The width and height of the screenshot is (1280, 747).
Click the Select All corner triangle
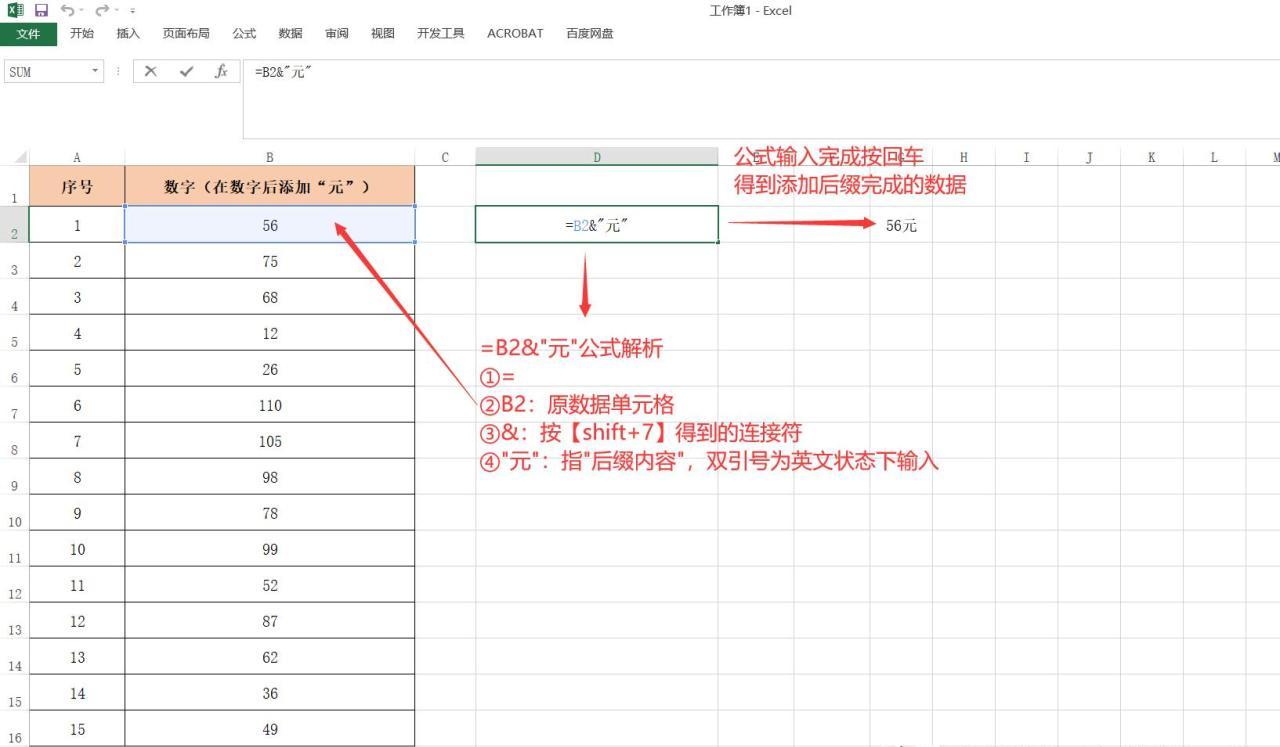click(19, 157)
